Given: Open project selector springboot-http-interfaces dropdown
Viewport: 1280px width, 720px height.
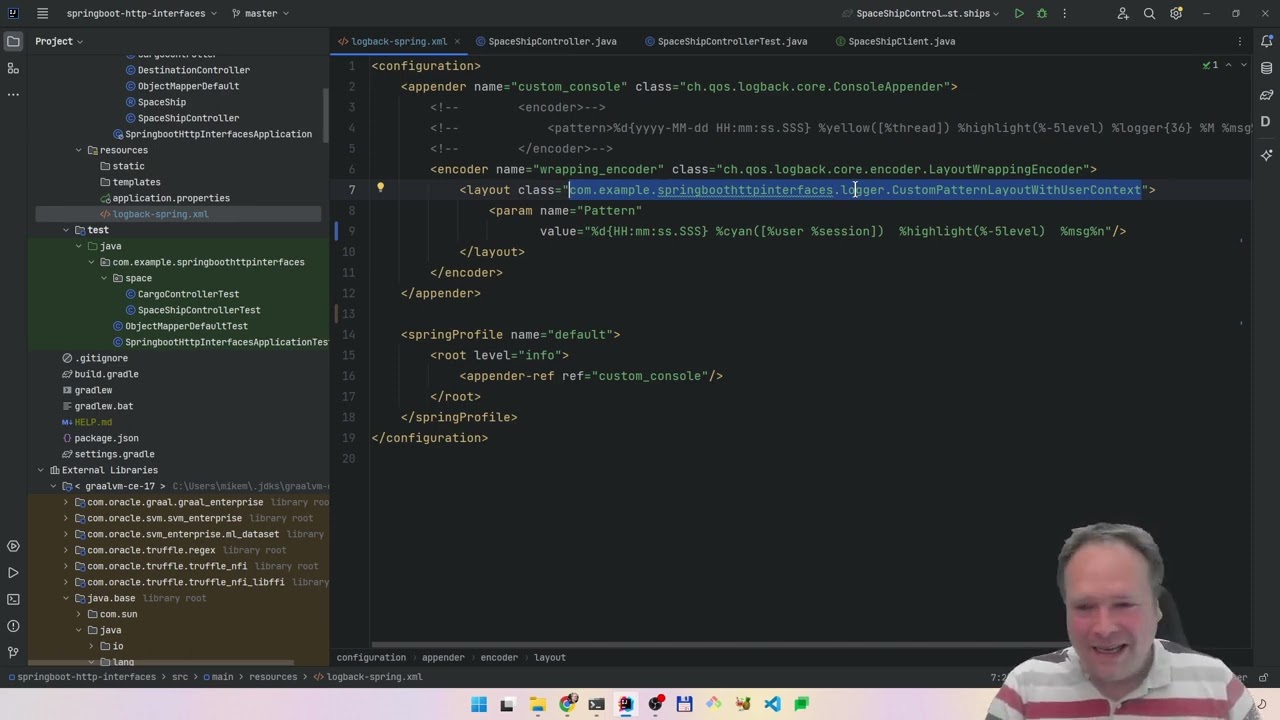Looking at the screenshot, I should pyautogui.click(x=141, y=13).
